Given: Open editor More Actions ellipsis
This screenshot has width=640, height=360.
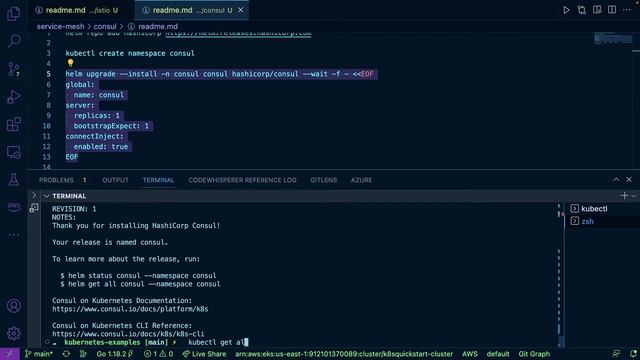Looking at the screenshot, I should (x=627, y=10).
